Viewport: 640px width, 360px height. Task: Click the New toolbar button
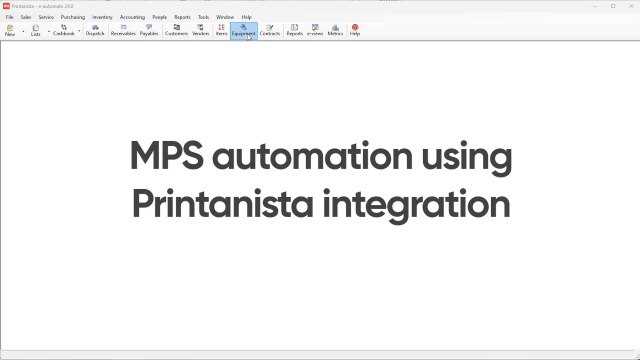pos(10,31)
